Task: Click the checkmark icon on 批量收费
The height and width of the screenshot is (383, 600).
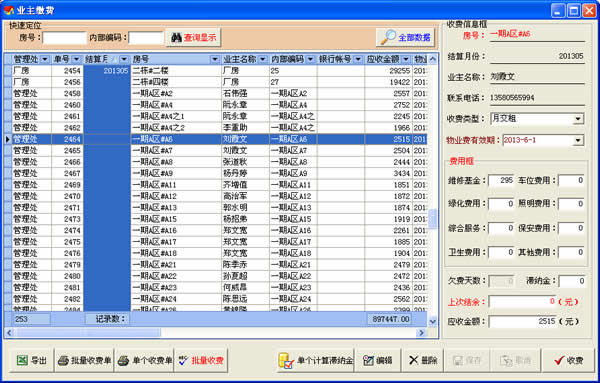Action: (183, 360)
